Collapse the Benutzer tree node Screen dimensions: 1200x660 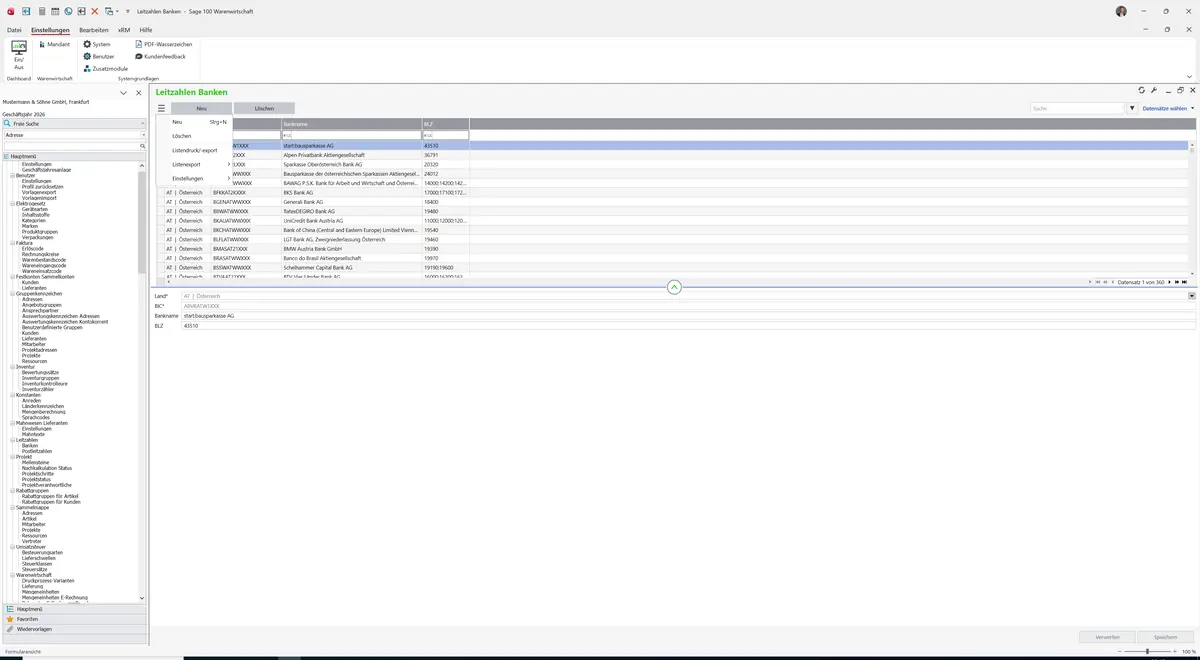(x=12, y=175)
